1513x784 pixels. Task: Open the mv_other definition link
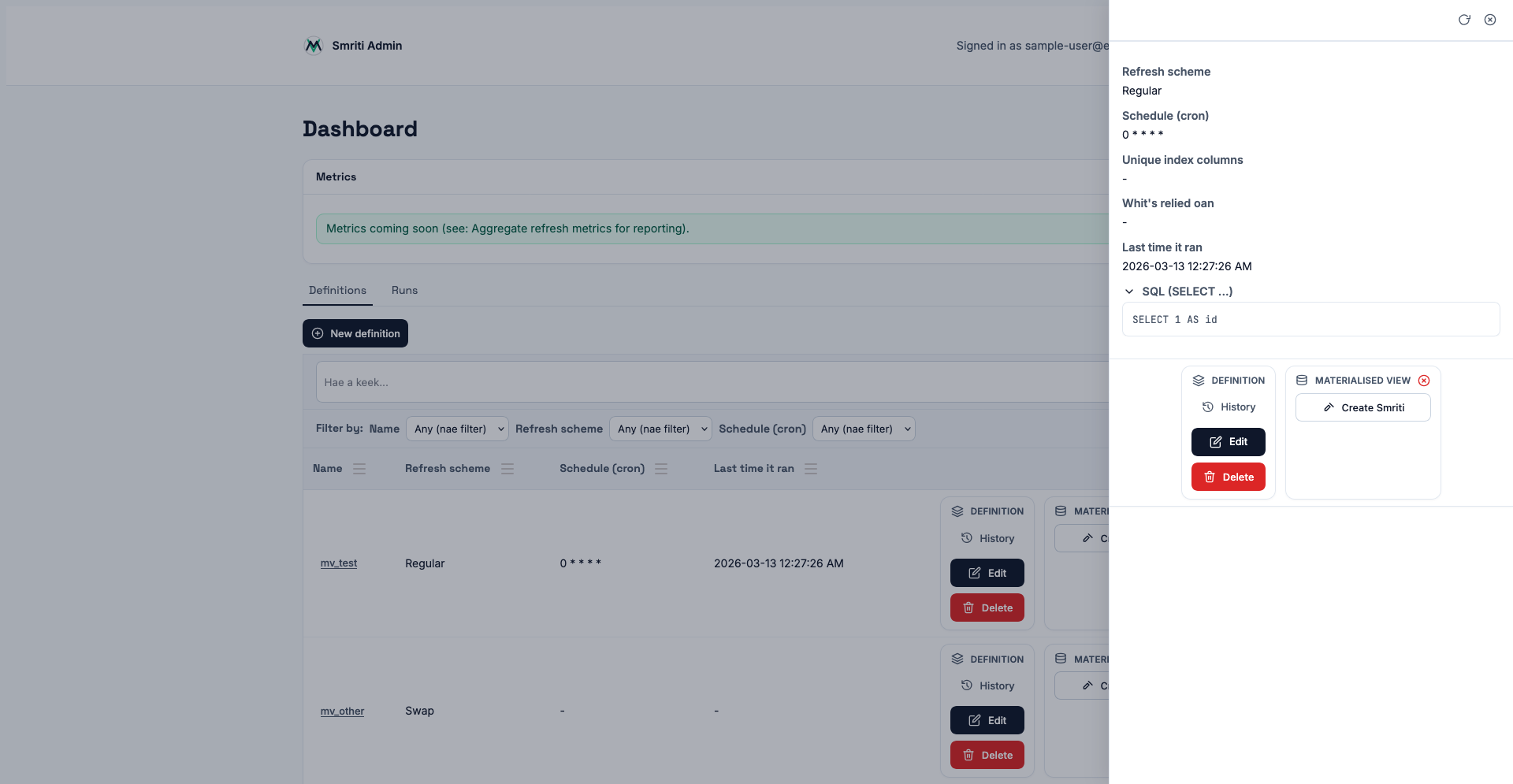pos(342,712)
